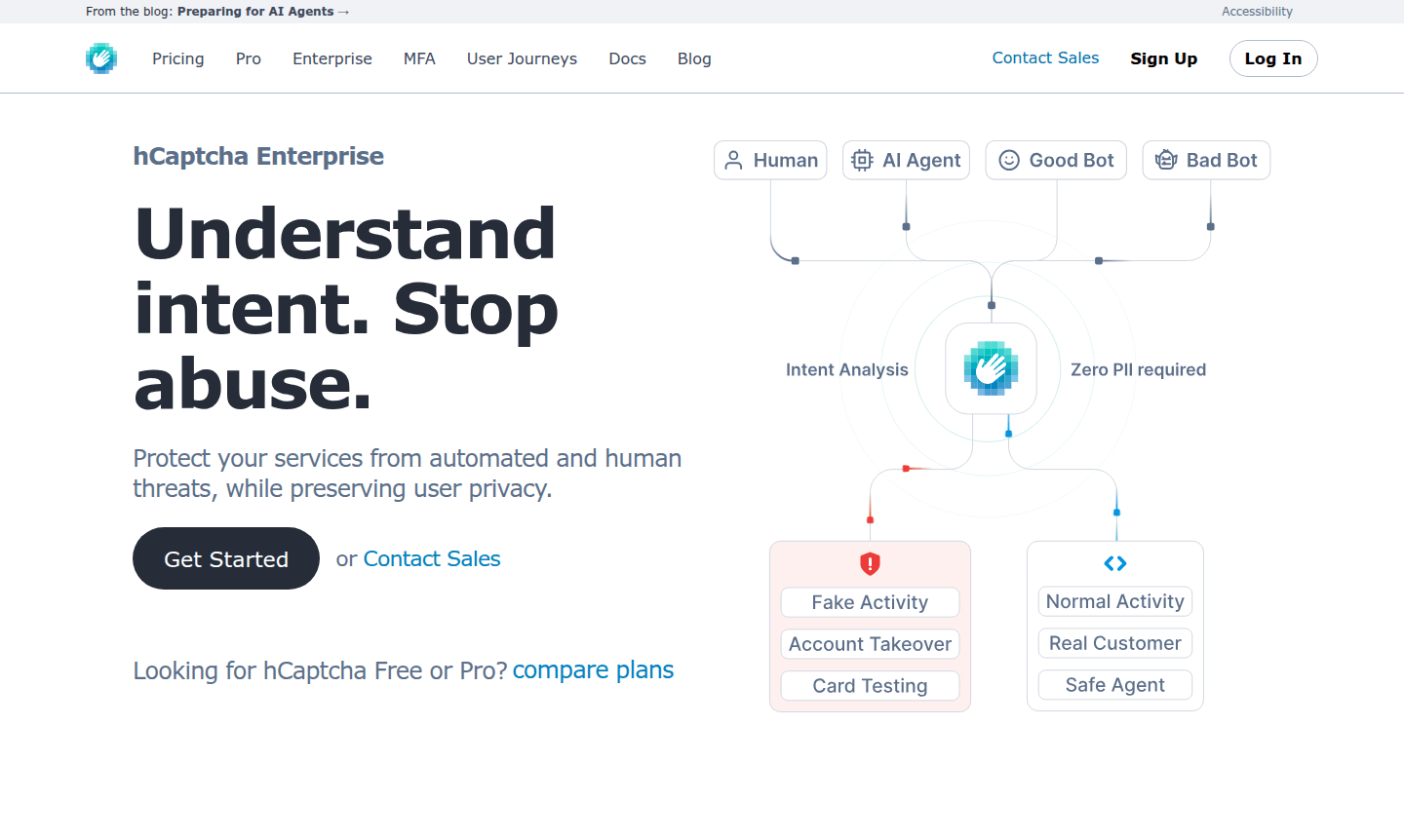Open the MFA page
The width and height of the screenshot is (1404, 840).
point(419,58)
